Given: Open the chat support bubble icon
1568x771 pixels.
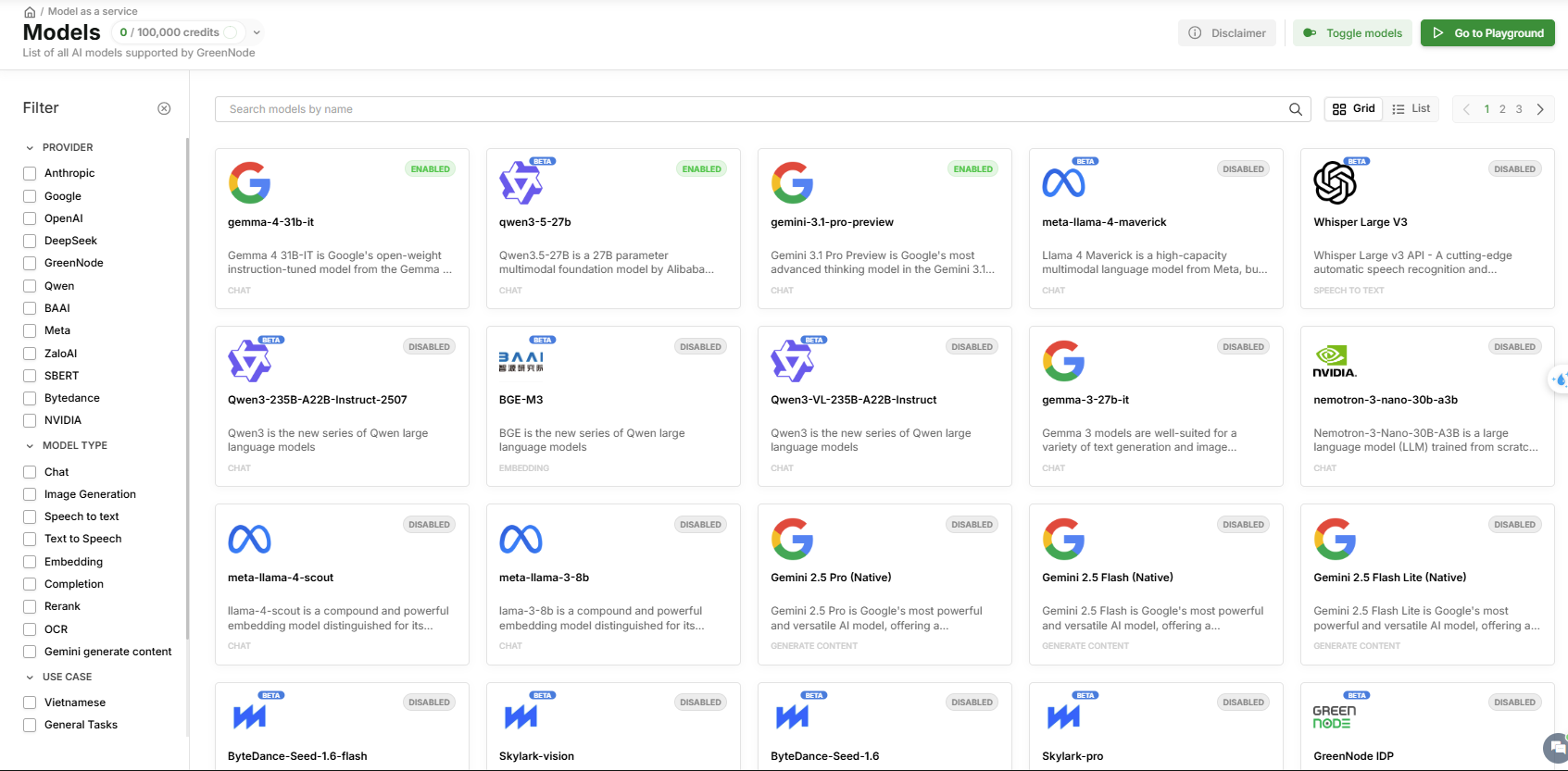Looking at the screenshot, I should coord(1557,748).
